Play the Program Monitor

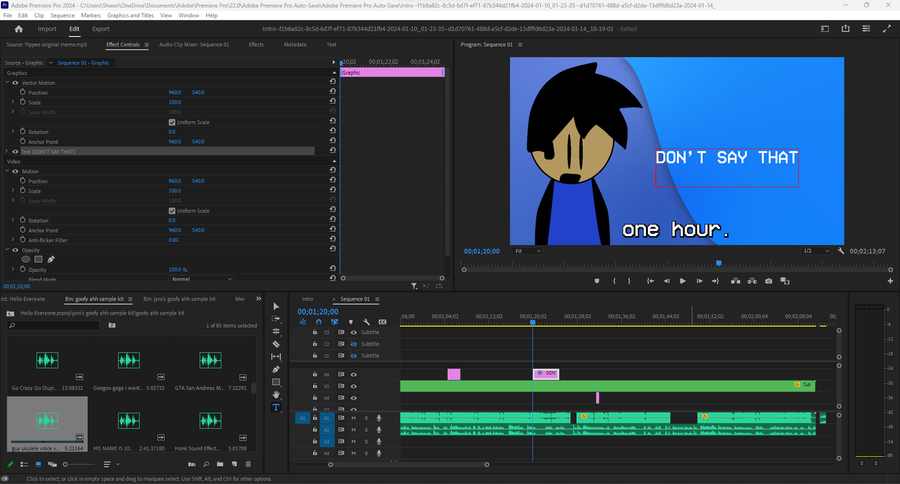pos(682,281)
